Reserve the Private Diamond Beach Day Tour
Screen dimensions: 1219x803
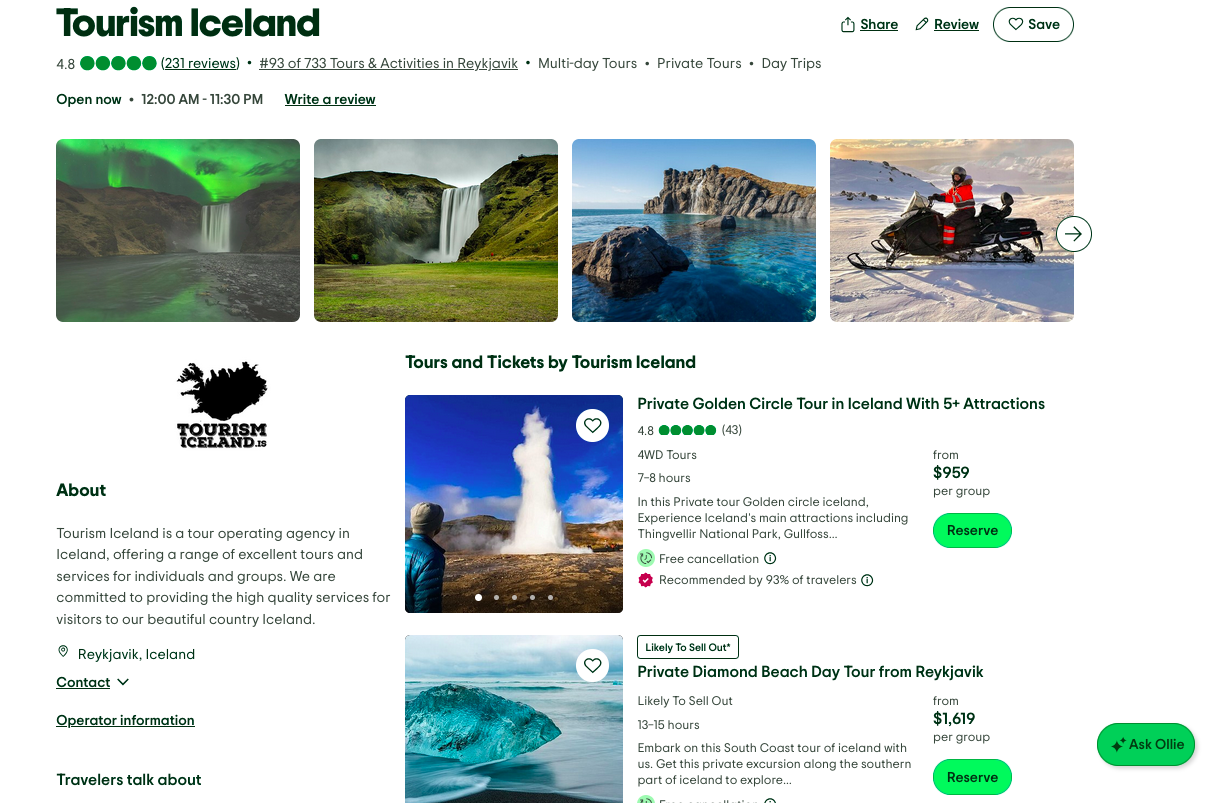pos(972,777)
